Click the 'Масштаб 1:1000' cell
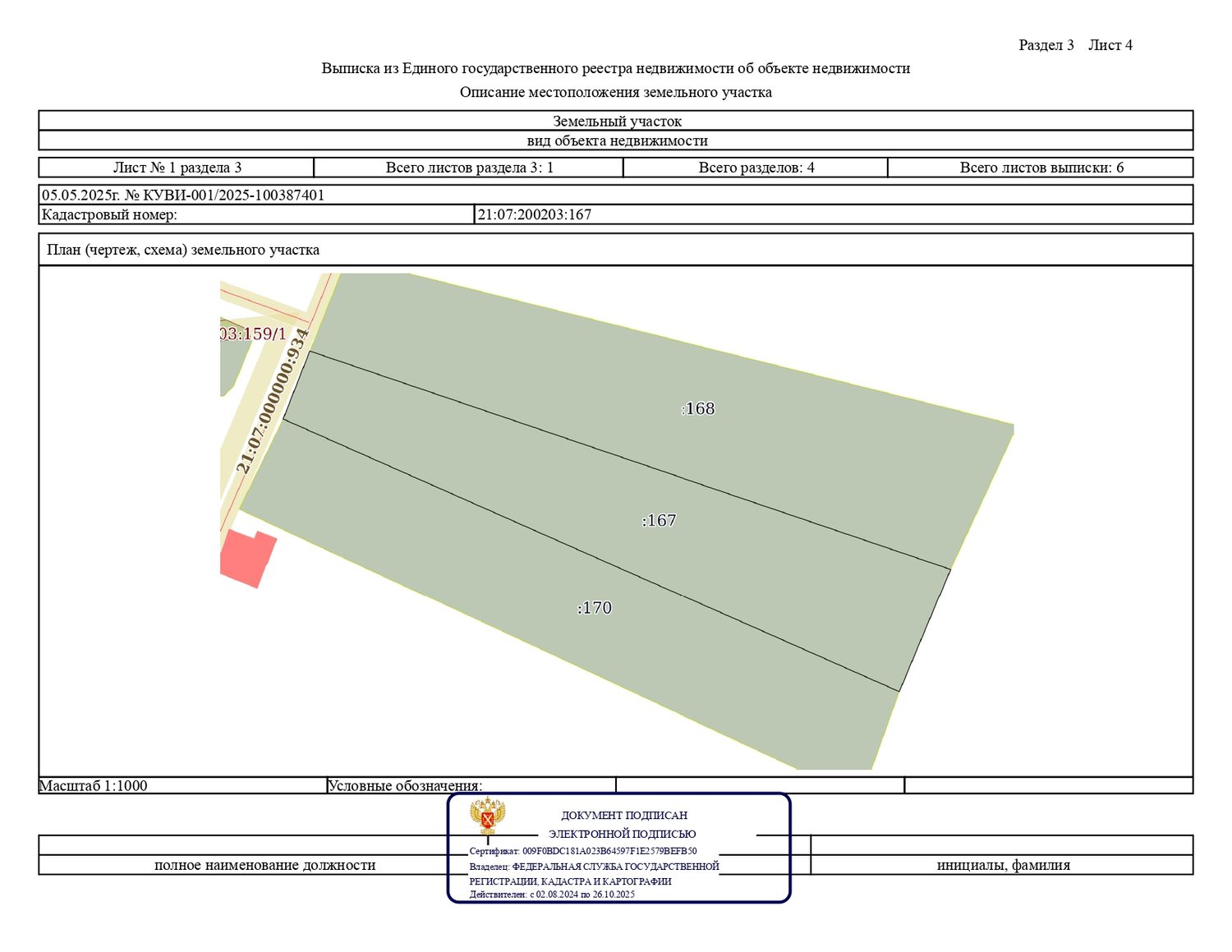The height and width of the screenshot is (952, 1232). click(182, 785)
